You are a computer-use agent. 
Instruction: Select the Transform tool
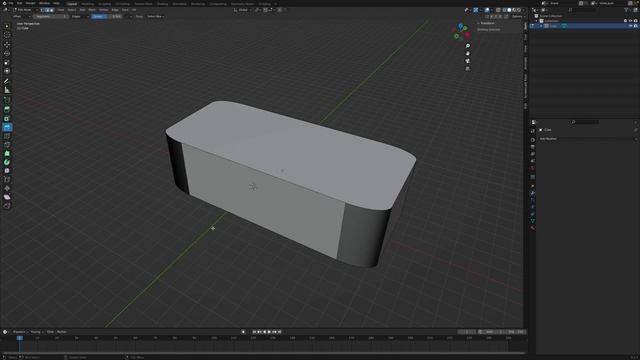7,71
